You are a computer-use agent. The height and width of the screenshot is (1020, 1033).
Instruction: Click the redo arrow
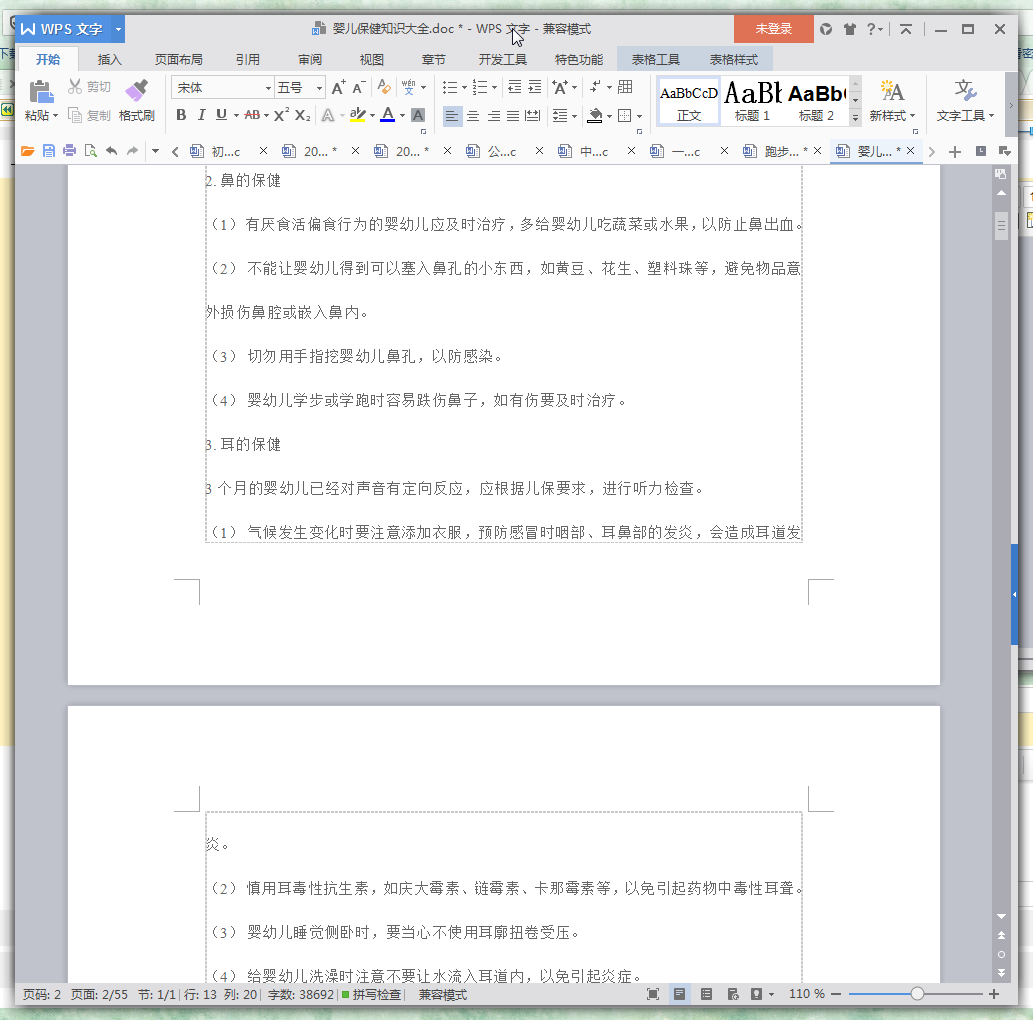coord(132,151)
